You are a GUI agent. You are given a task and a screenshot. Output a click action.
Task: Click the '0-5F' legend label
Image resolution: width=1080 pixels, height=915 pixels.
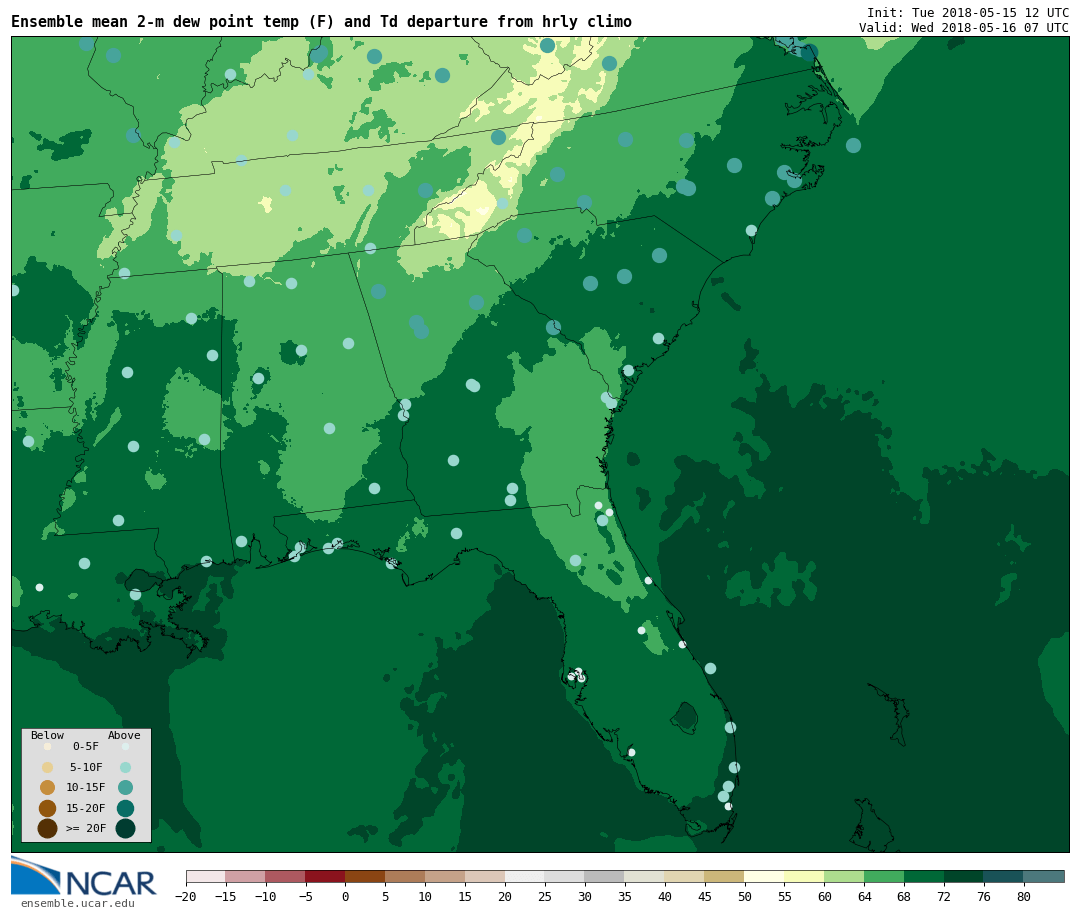(86, 746)
